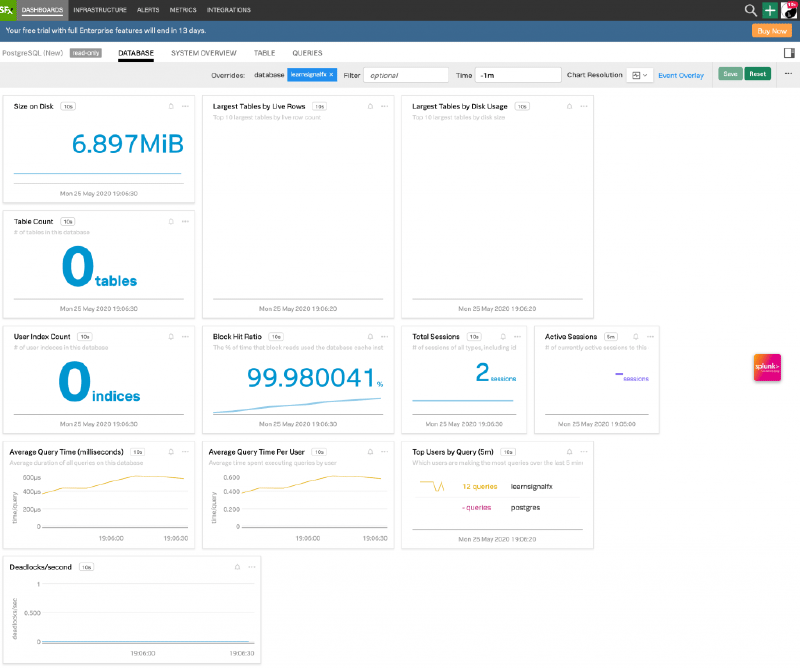The image size is (800, 668).
Task: Click the Total Sessions value 2
Action: click(482, 372)
